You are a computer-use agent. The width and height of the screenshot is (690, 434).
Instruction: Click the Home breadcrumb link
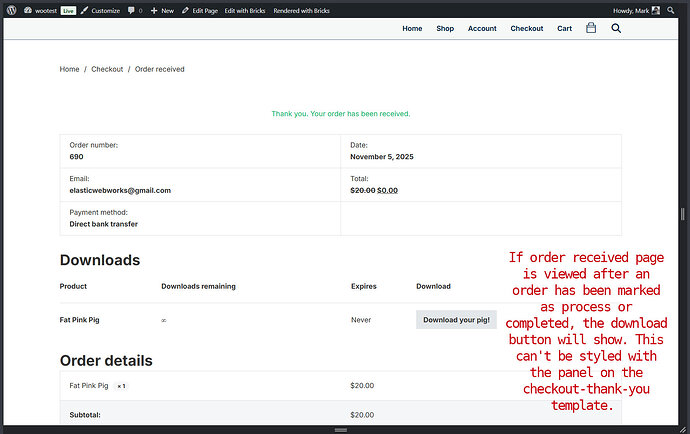tap(69, 69)
